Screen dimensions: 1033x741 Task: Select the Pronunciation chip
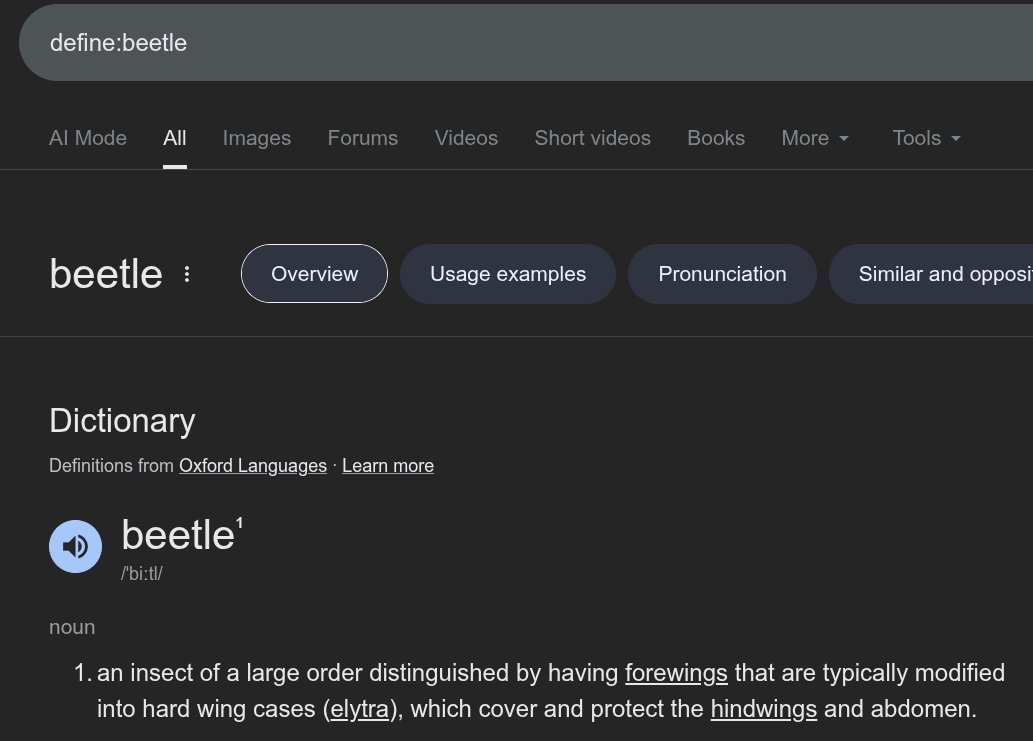click(722, 273)
